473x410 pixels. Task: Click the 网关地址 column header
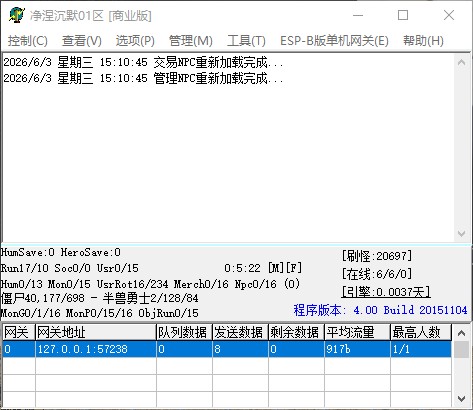point(96,332)
